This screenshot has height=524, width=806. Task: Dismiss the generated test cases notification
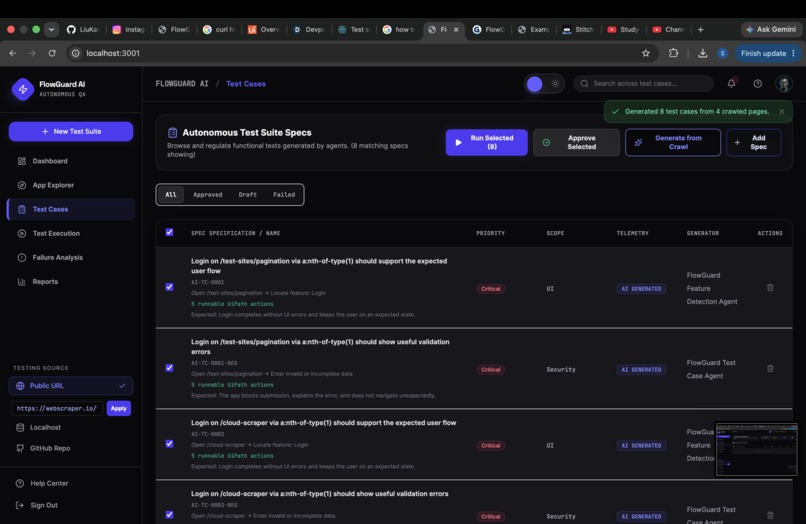click(x=781, y=112)
